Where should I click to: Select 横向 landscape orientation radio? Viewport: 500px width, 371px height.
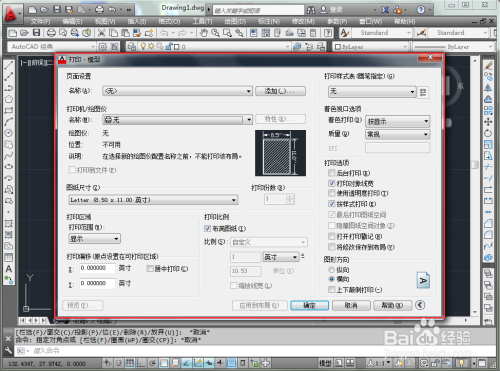(331, 279)
